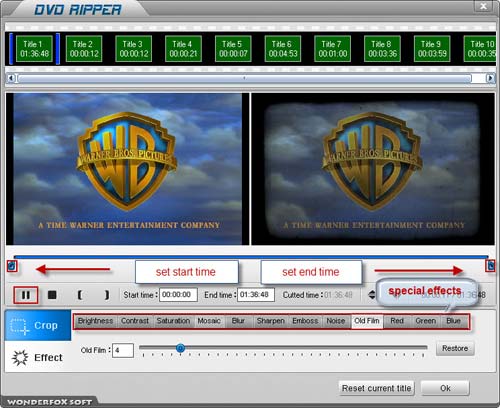The width and height of the screenshot is (500, 408).
Task: Click the start trim handle on timeline
Action: (12, 266)
